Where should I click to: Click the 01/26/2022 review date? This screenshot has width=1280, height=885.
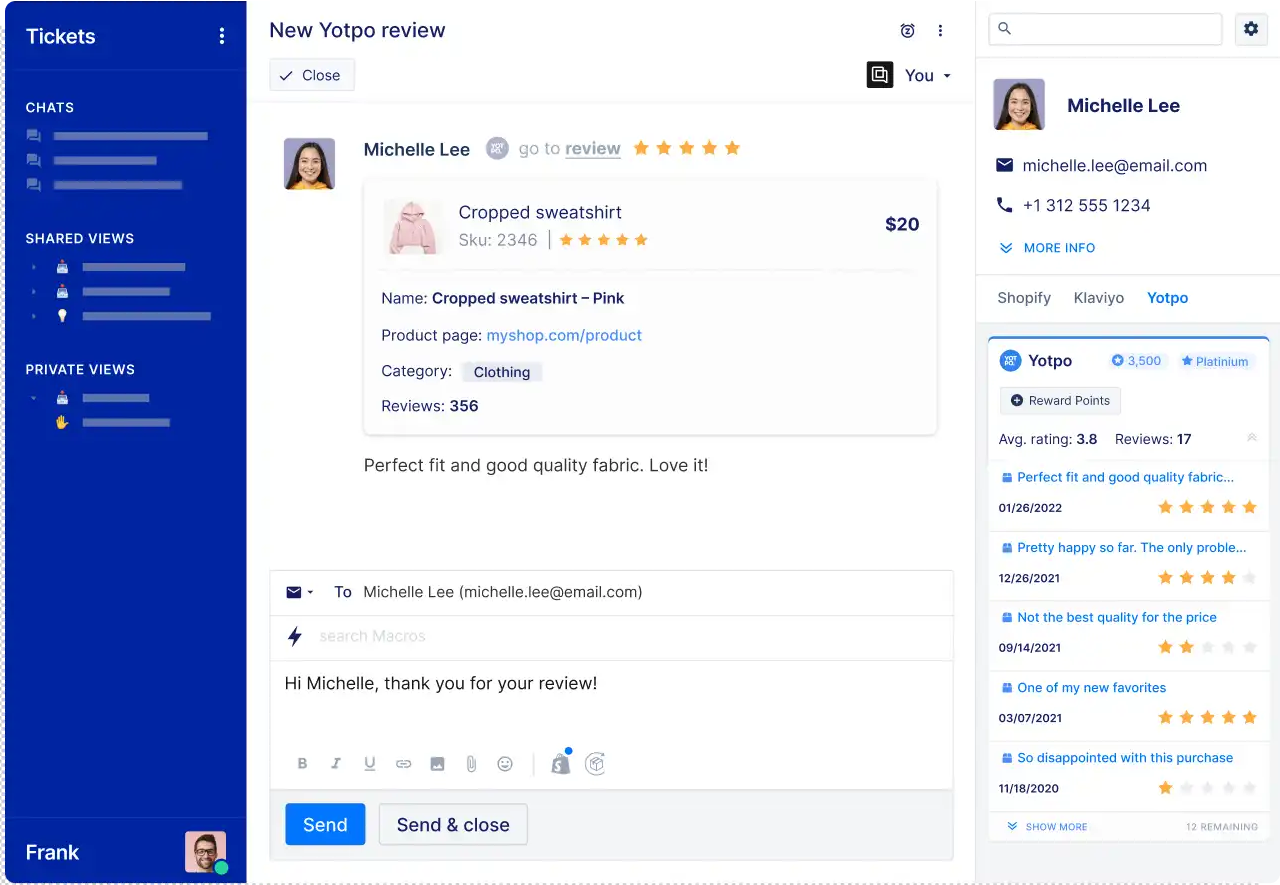[x=1030, y=508]
